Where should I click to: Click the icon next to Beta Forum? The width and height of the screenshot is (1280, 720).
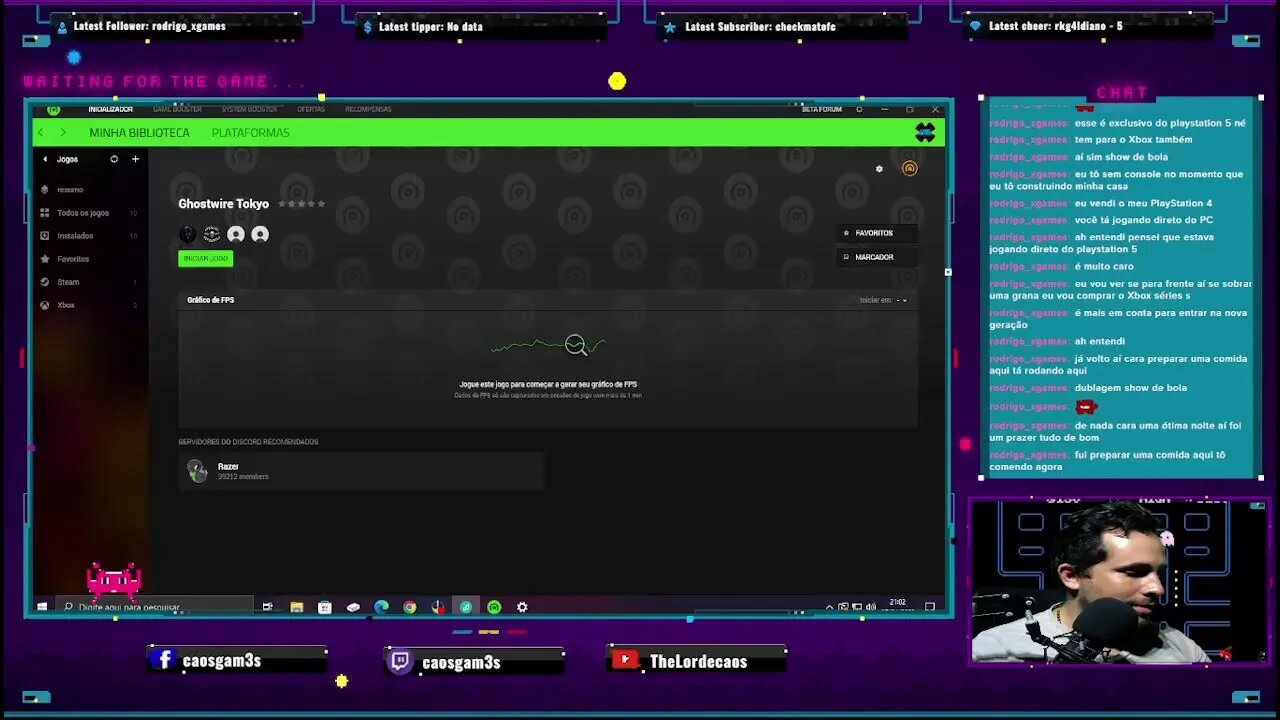[x=859, y=109]
